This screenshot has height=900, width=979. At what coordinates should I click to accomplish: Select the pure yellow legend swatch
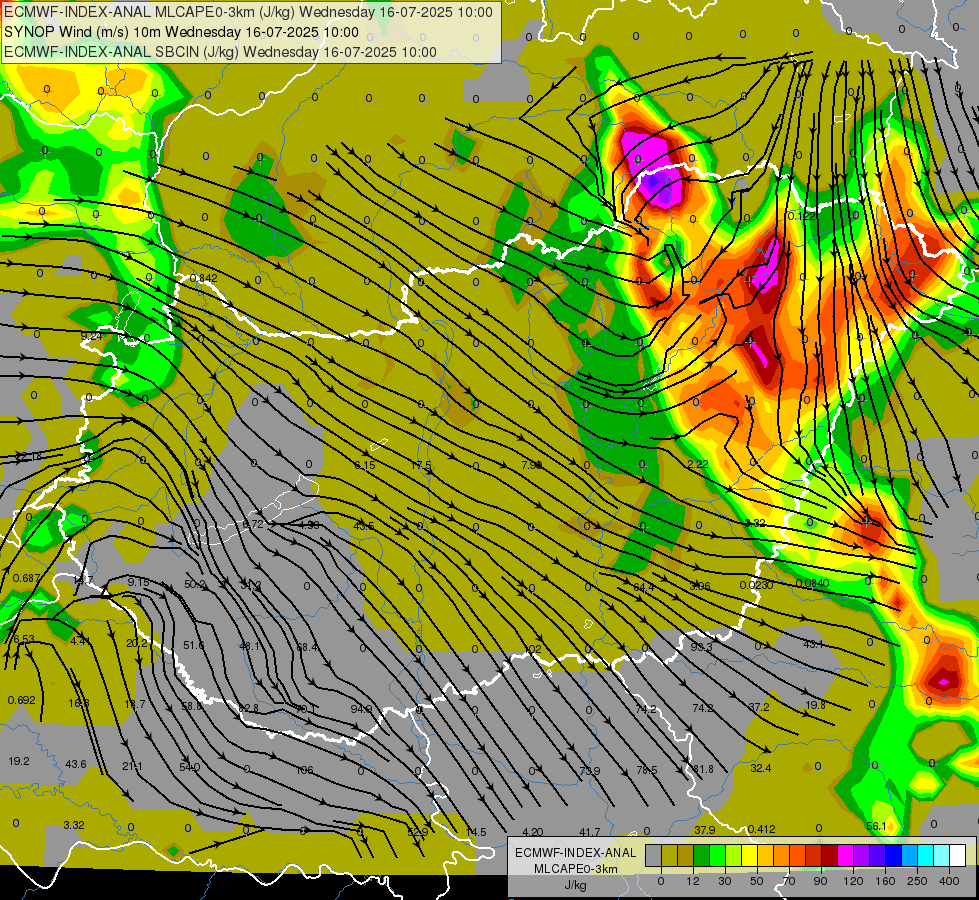[749, 856]
